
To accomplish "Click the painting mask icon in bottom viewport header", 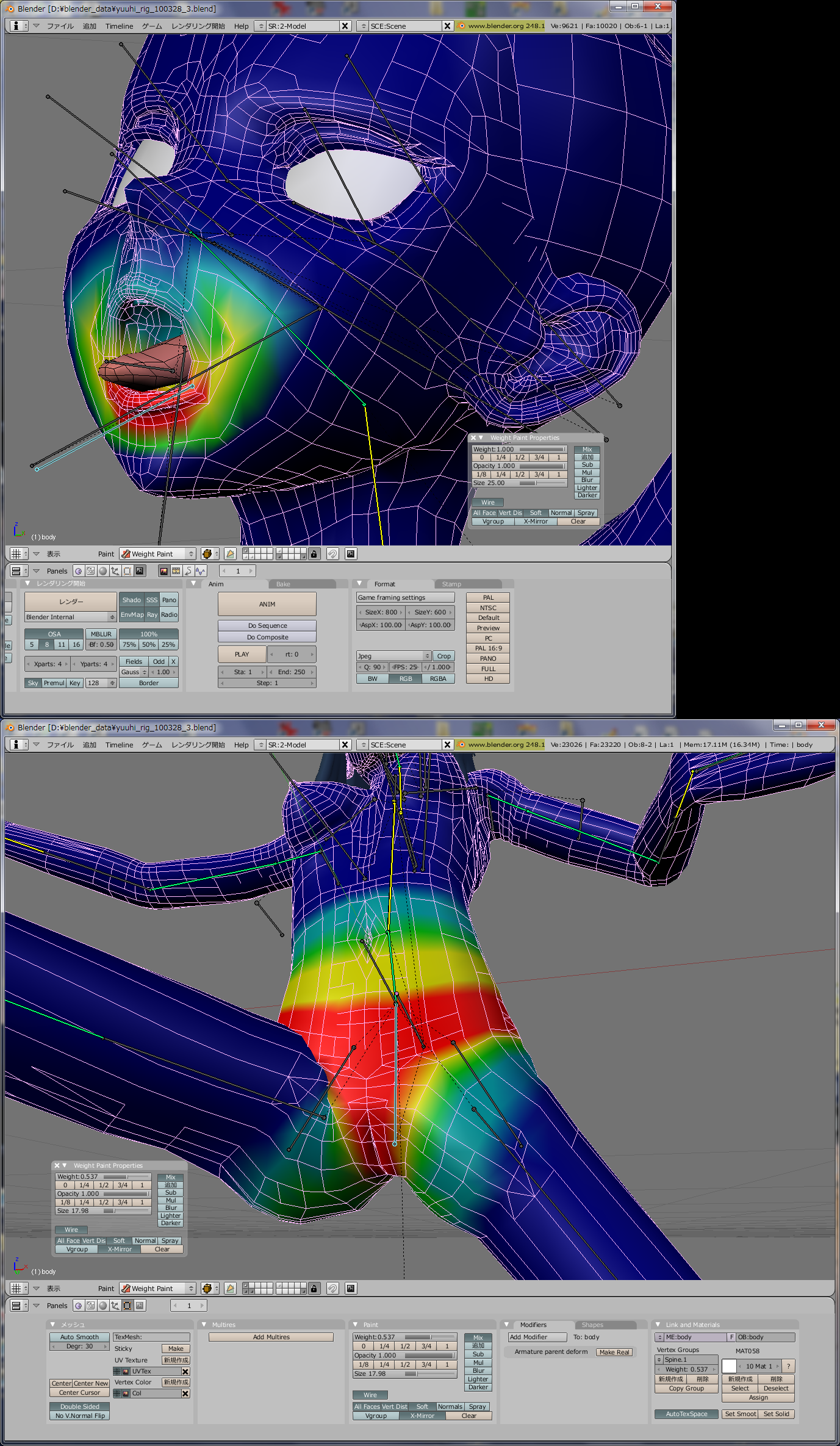I will pyautogui.click(x=230, y=1289).
